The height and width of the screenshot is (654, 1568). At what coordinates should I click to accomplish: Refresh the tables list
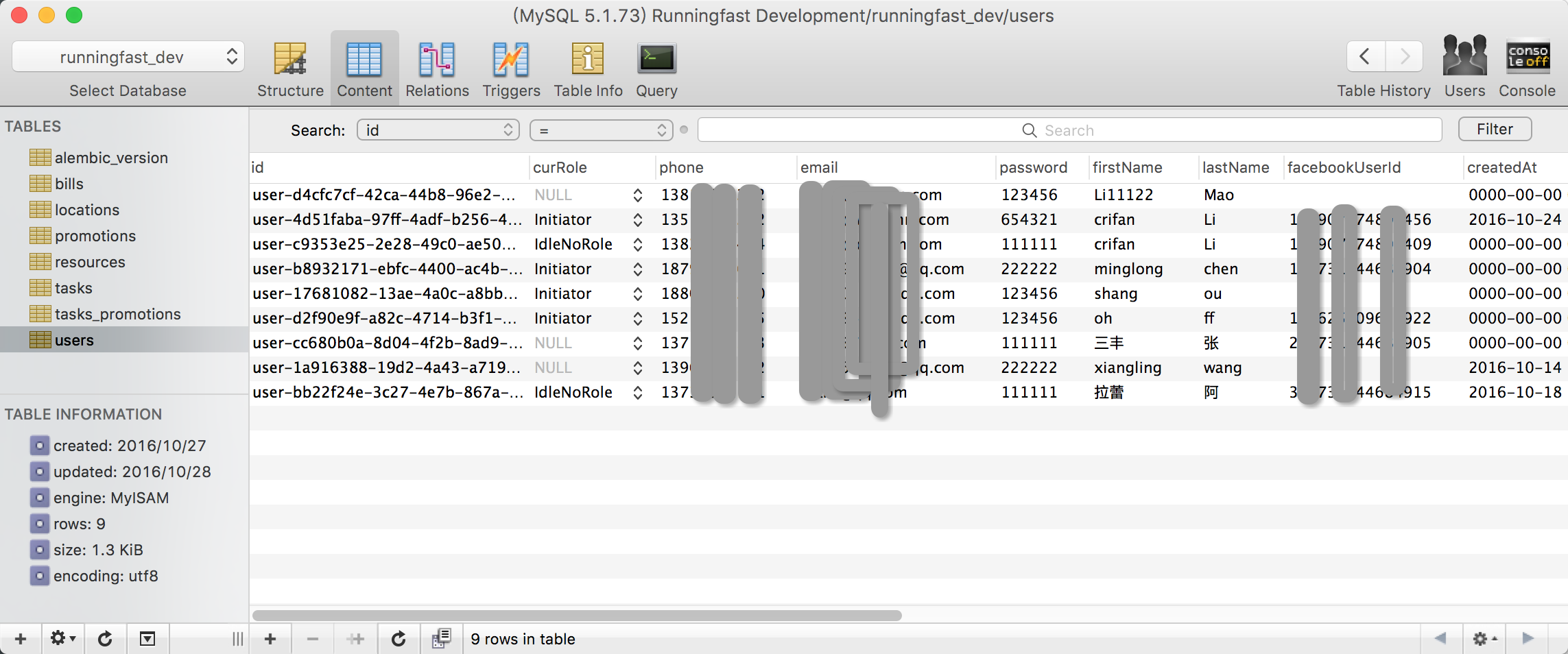click(x=105, y=639)
